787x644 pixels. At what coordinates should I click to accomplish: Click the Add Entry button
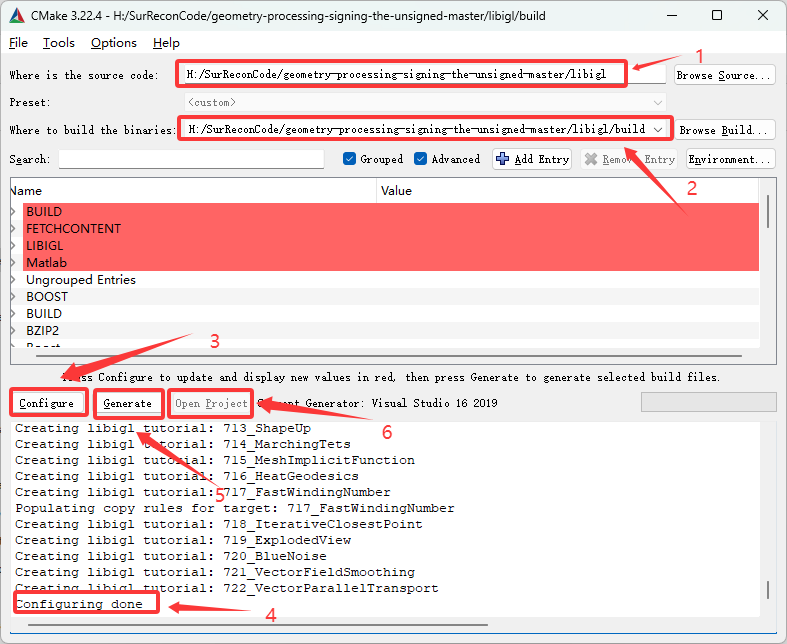click(532, 159)
